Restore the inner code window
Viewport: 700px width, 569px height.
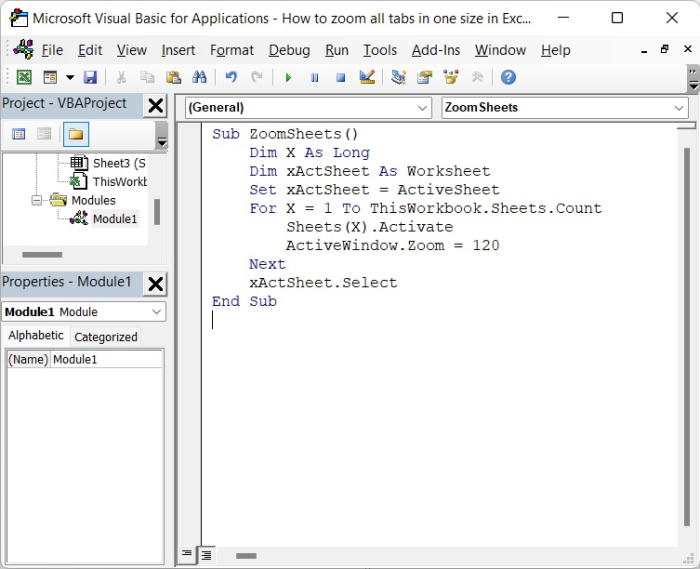click(665, 50)
